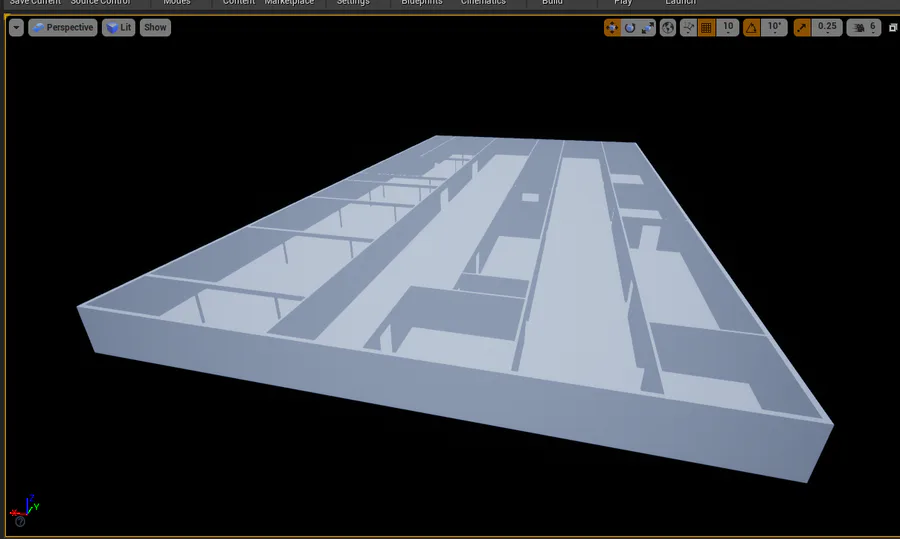Click the Build toolbar button
900x539 pixels.
[x=552, y=3]
